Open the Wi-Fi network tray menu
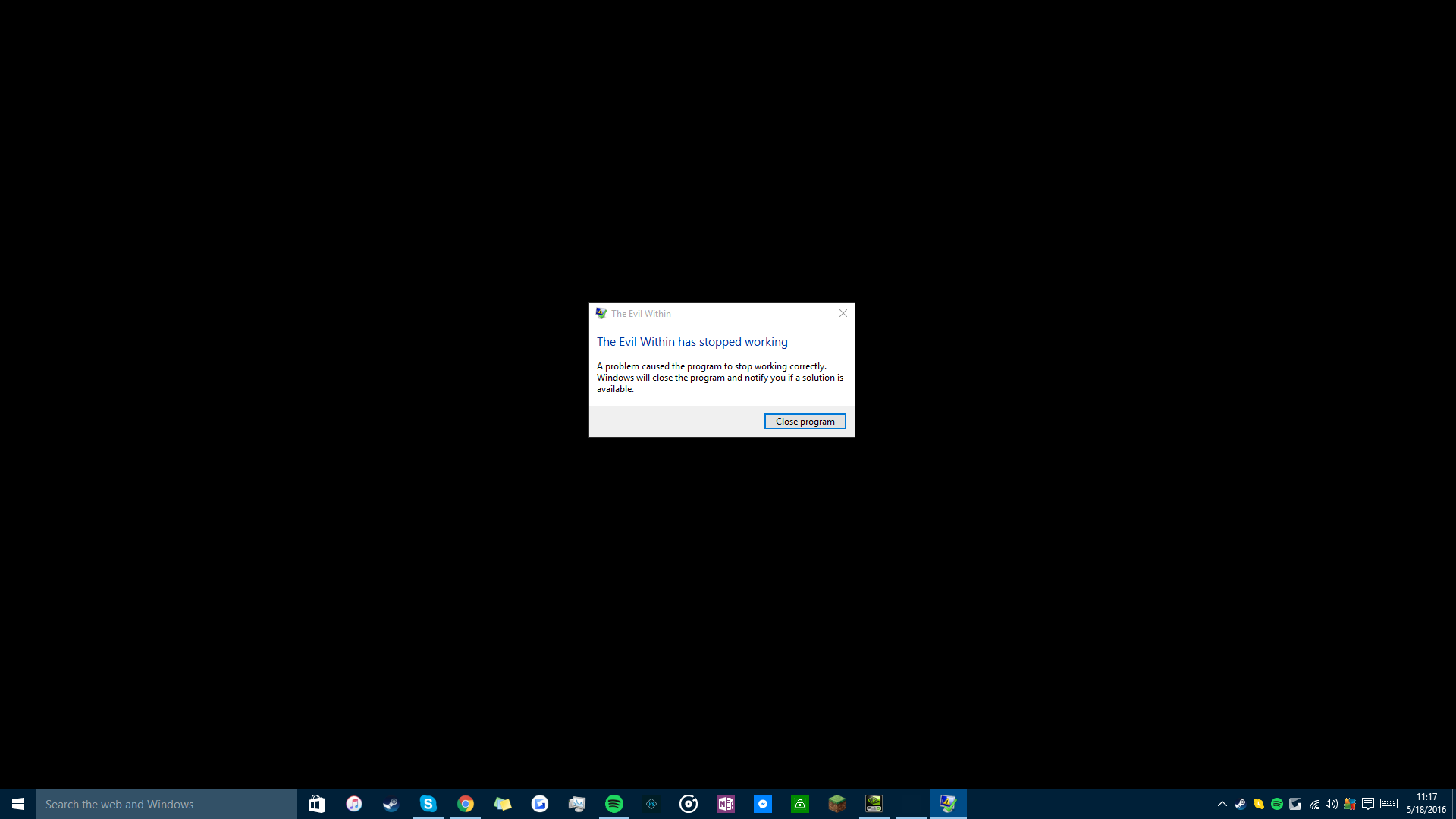The width and height of the screenshot is (1456, 819). click(x=1313, y=804)
